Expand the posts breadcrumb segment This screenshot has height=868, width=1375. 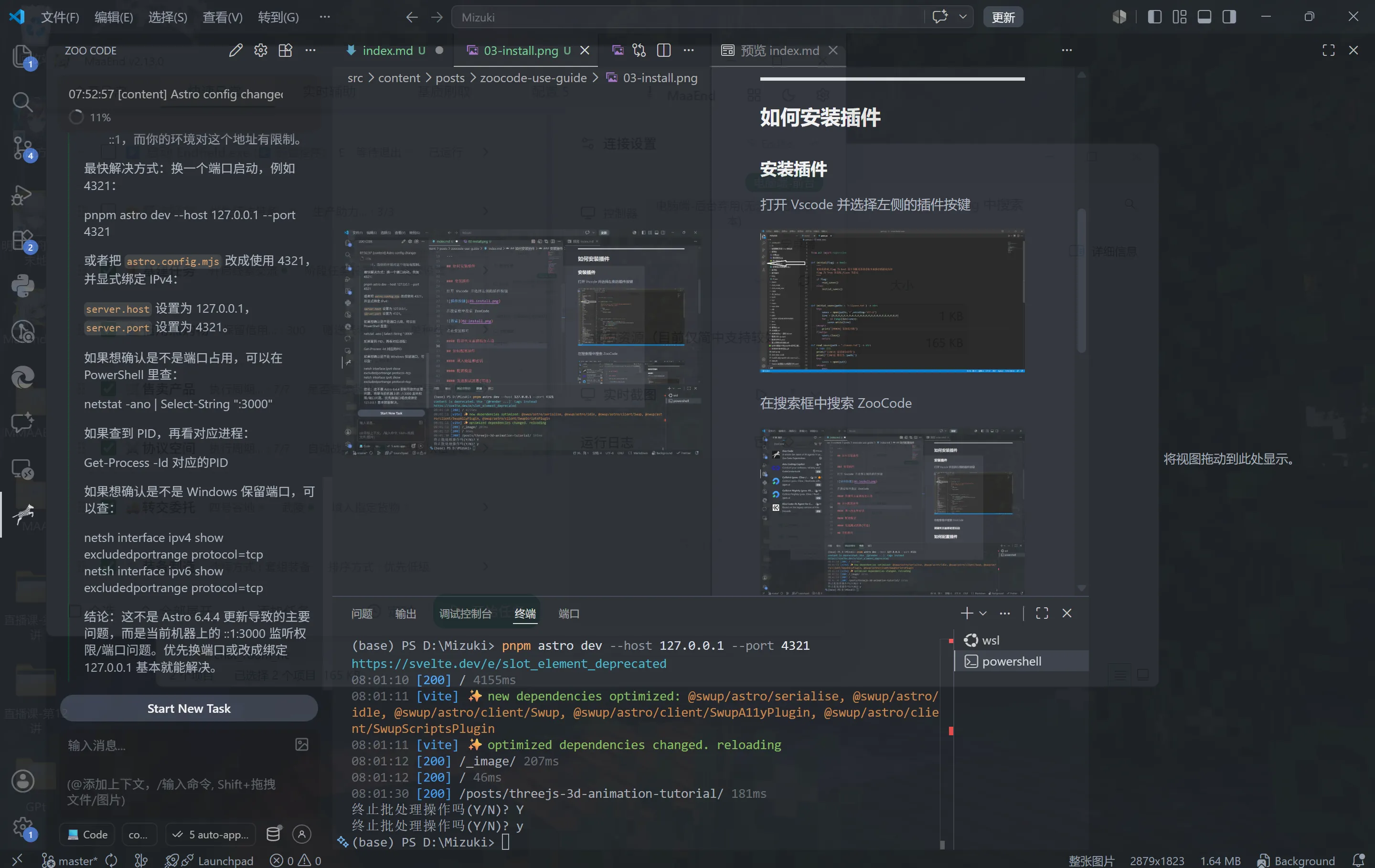450,78
